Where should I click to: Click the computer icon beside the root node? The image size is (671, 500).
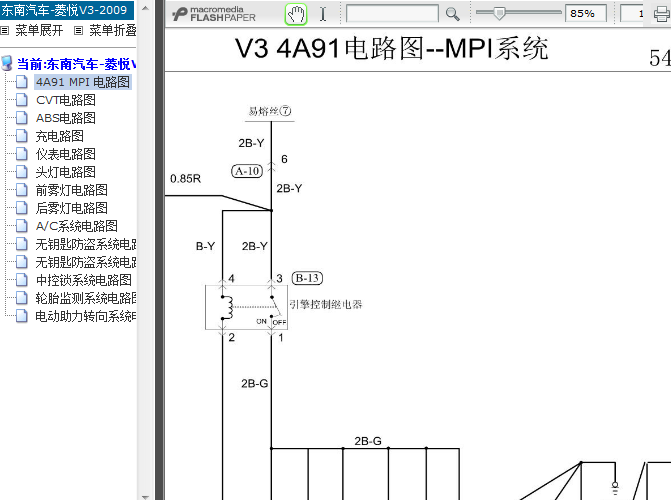pyautogui.click(x=7, y=63)
